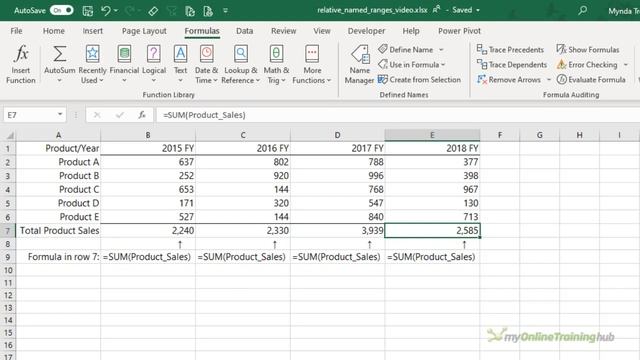Select cell B7 with value 2,240
The height and width of the screenshot is (360, 640).
click(148, 231)
